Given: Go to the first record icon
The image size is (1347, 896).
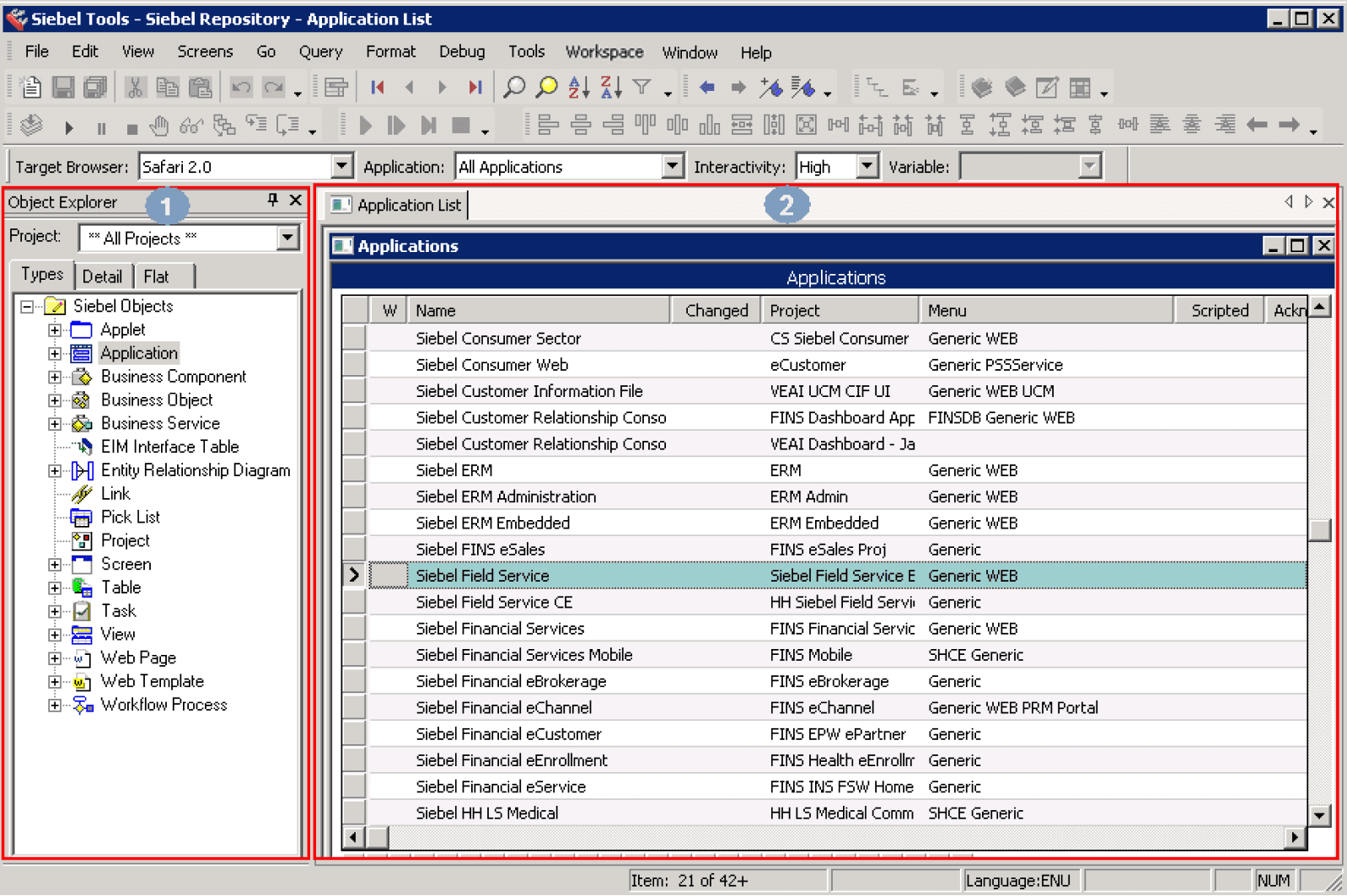Looking at the screenshot, I should (x=378, y=87).
